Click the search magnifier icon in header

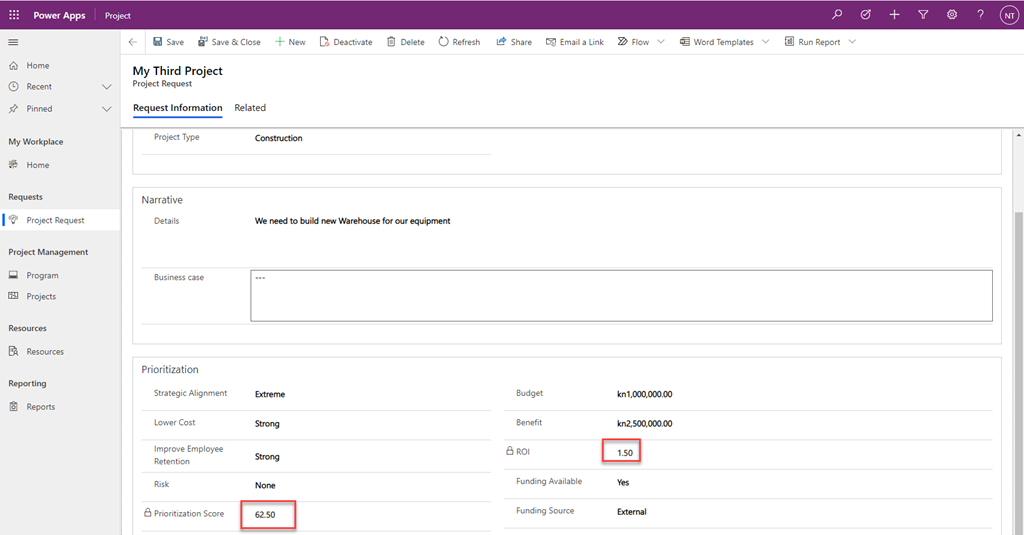(837, 15)
